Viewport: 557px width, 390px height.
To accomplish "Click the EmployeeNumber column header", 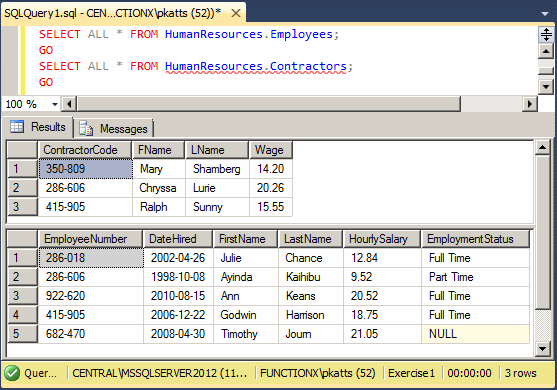I will coord(90,239).
